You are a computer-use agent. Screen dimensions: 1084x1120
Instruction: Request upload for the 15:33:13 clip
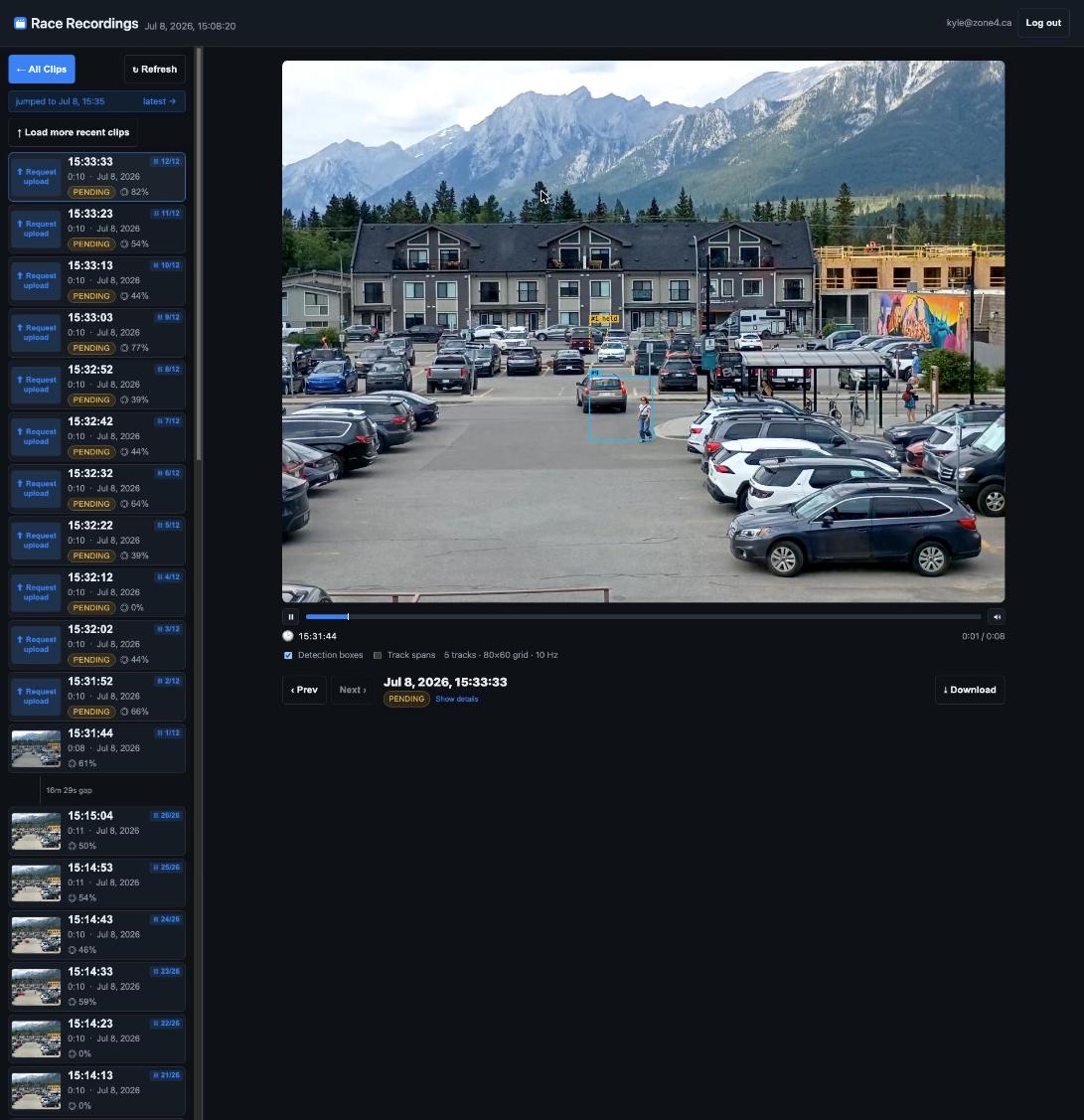tap(37, 280)
